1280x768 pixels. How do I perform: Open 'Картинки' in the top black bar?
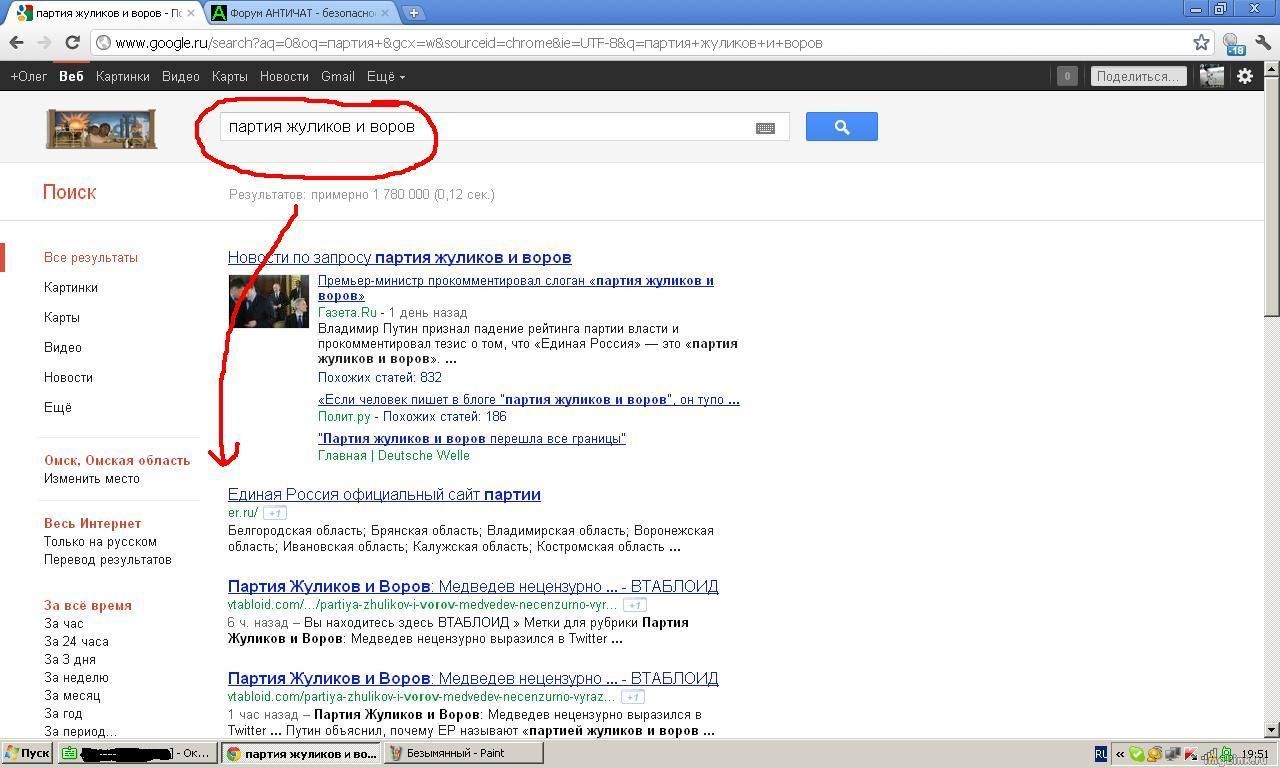point(123,76)
